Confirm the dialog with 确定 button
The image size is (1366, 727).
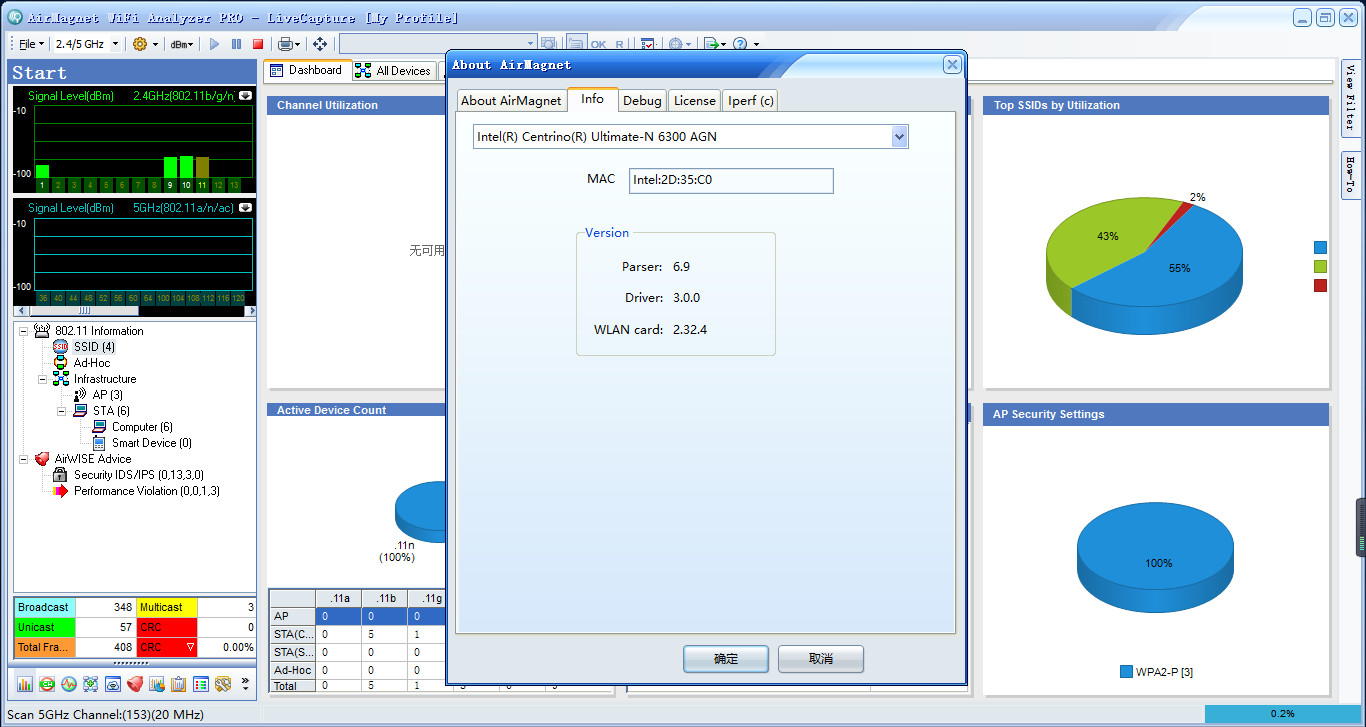pyautogui.click(x=726, y=659)
